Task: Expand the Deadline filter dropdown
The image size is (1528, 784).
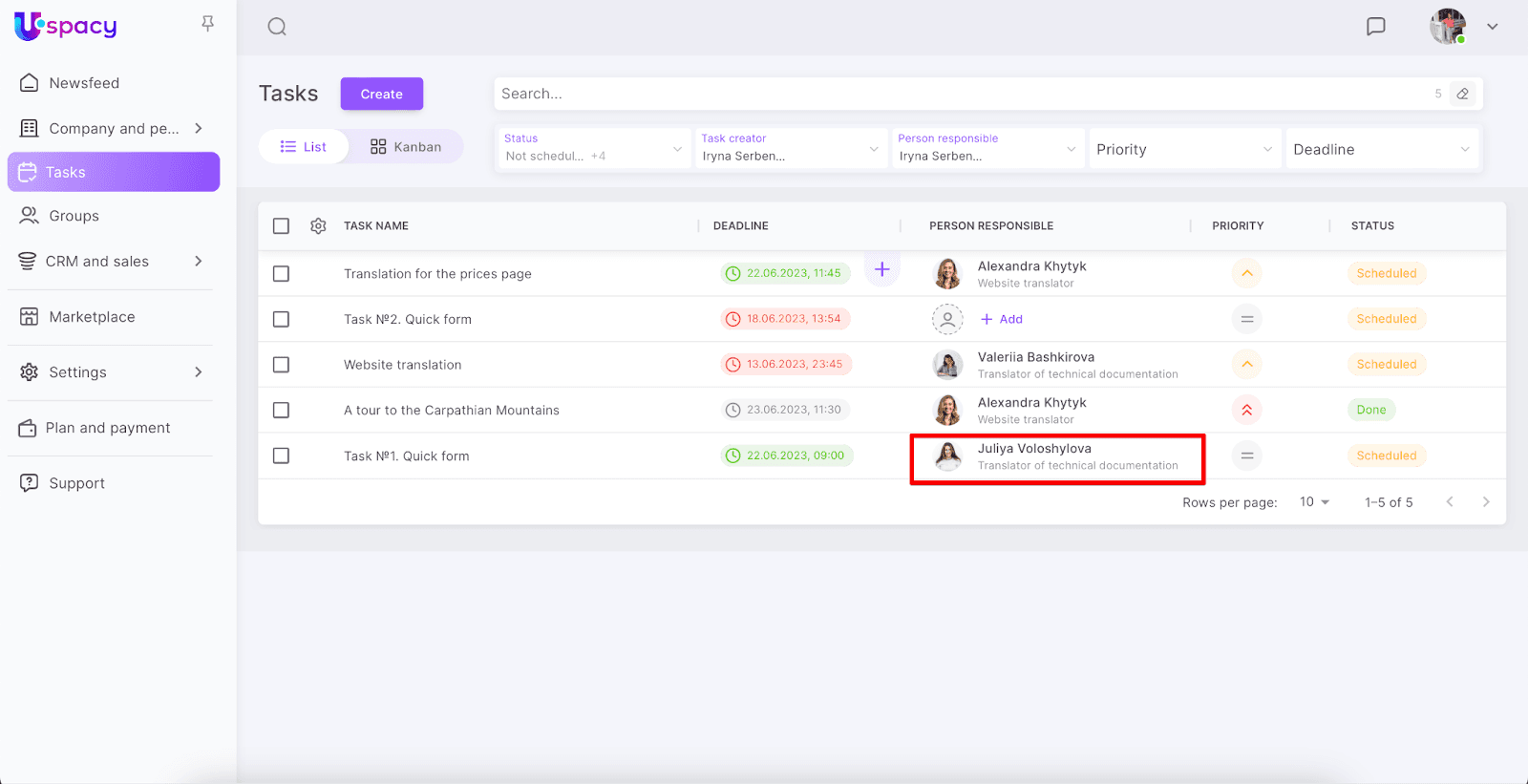Action: 1380,150
